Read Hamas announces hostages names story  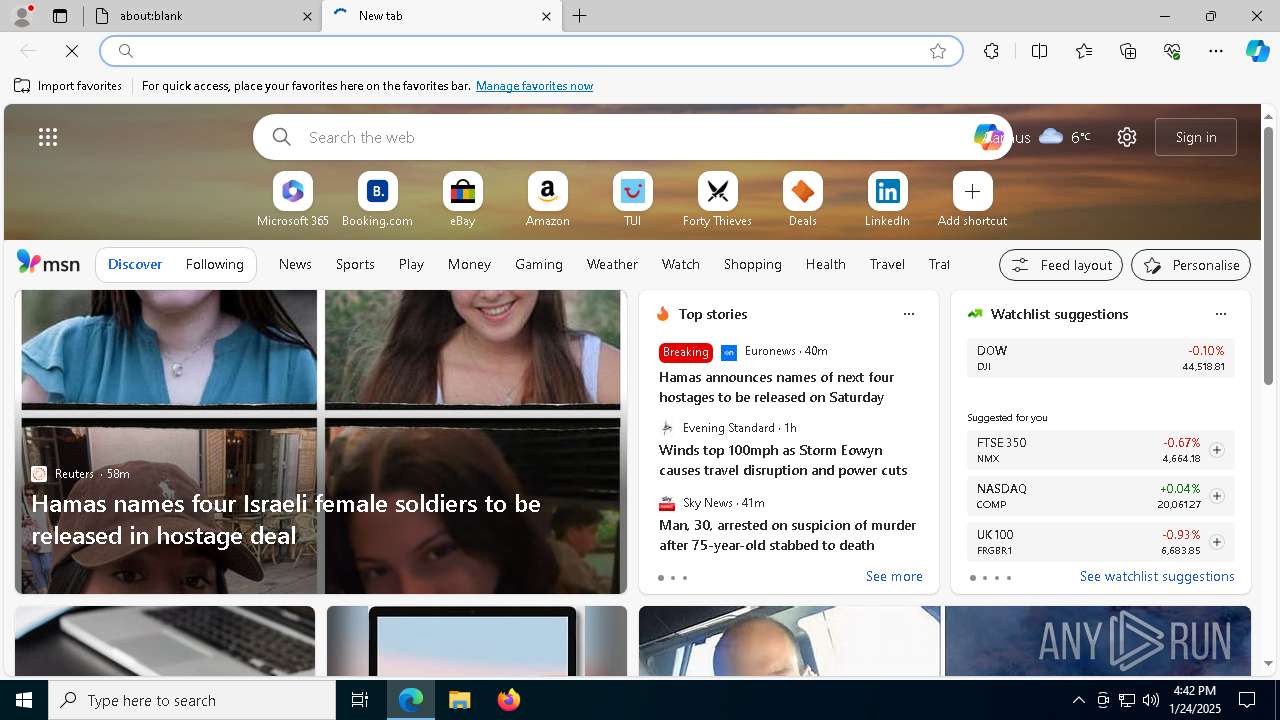click(777, 387)
